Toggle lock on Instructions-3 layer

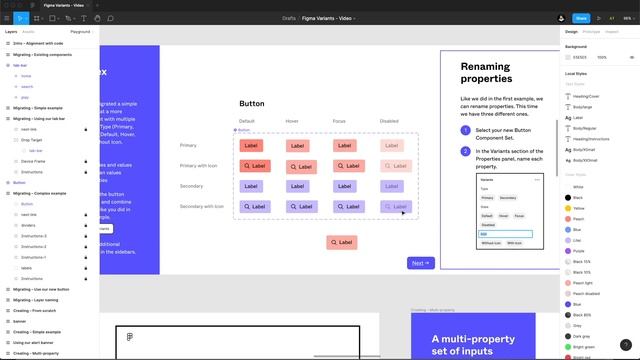(86, 236)
